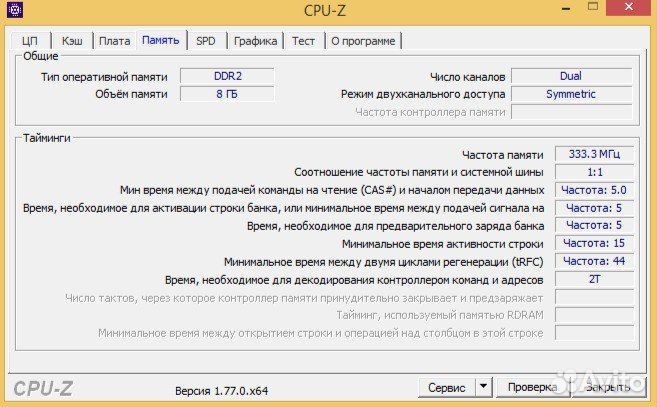Viewport: 657px width, 407px height.
Task: Click the empty field beside открытием строки
Action: pyautogui.click(x=594, y=333)
